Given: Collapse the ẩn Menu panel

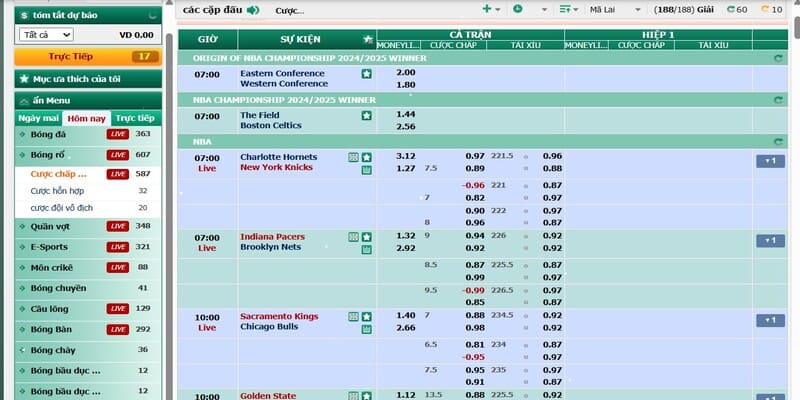Looking at the screenshot, I should 88,101.
